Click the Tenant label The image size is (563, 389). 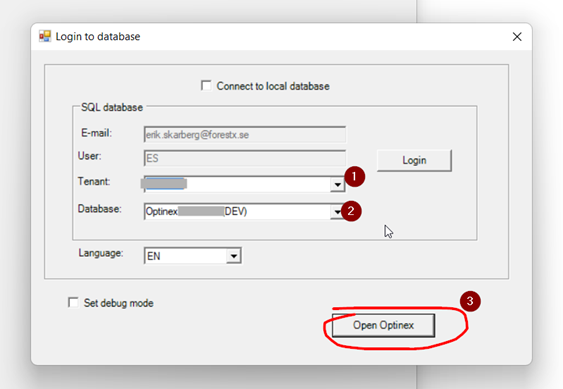(94, 181)
